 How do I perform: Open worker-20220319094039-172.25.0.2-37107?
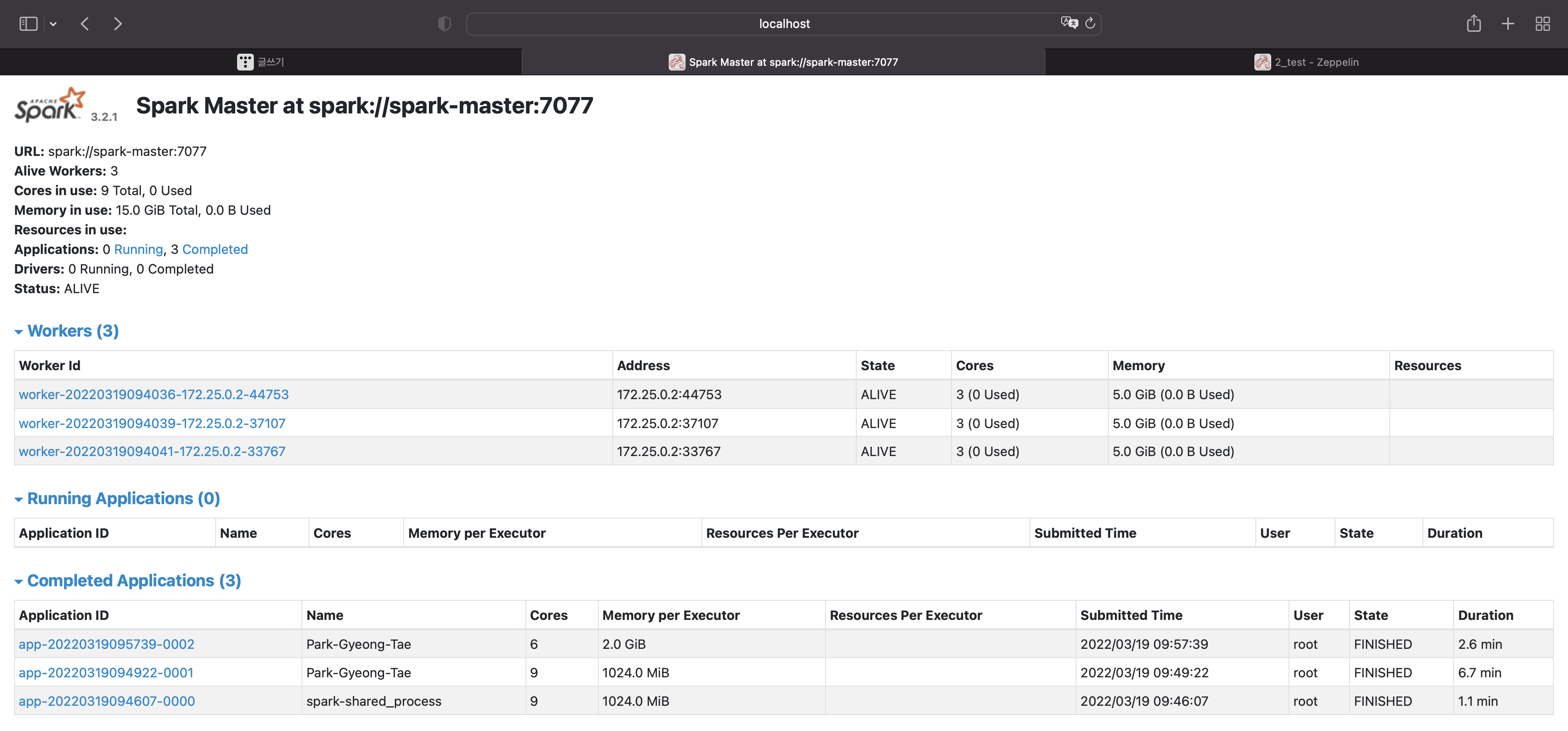click(152, 423)
